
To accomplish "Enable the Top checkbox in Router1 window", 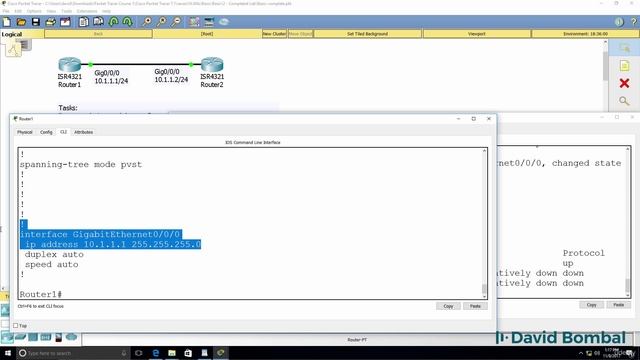I will click(x=16, y=326).
